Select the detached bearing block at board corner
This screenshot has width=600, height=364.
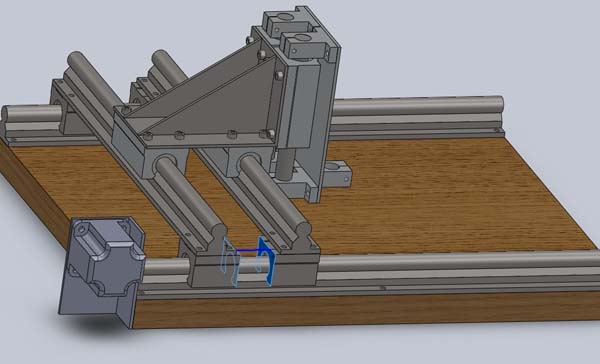102,271
